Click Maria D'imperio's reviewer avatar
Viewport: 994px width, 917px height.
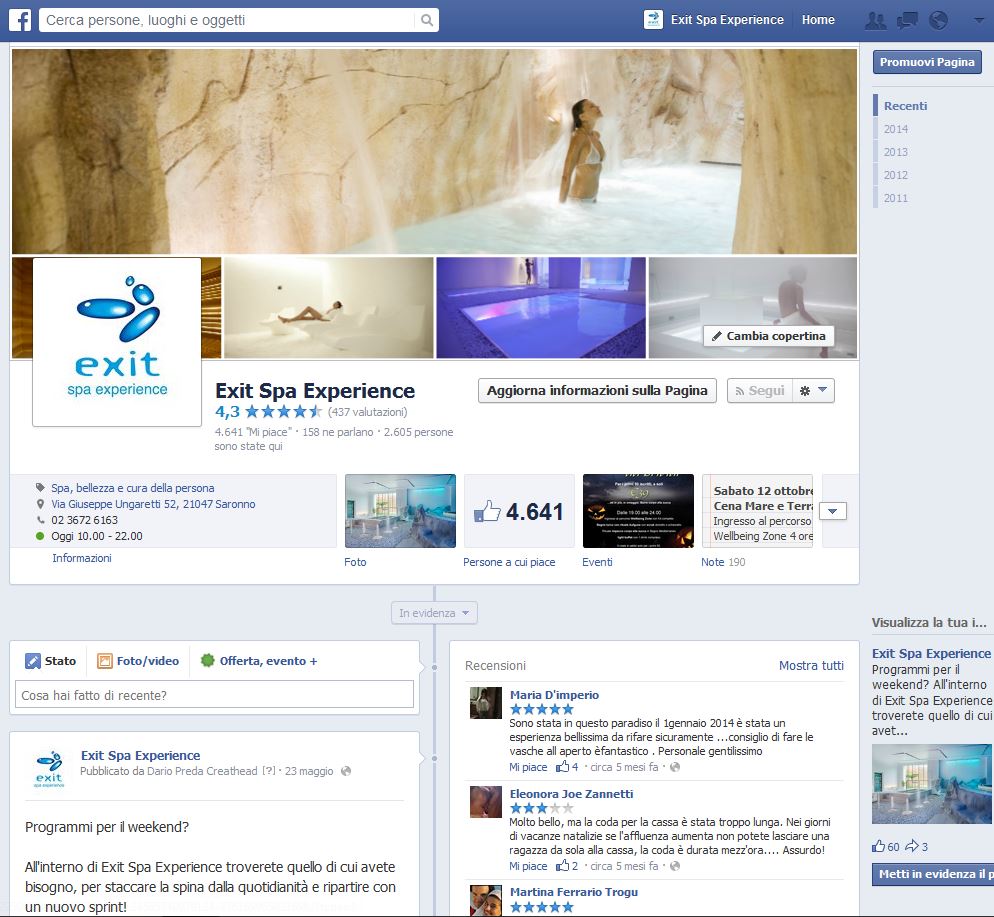point(486,703)
